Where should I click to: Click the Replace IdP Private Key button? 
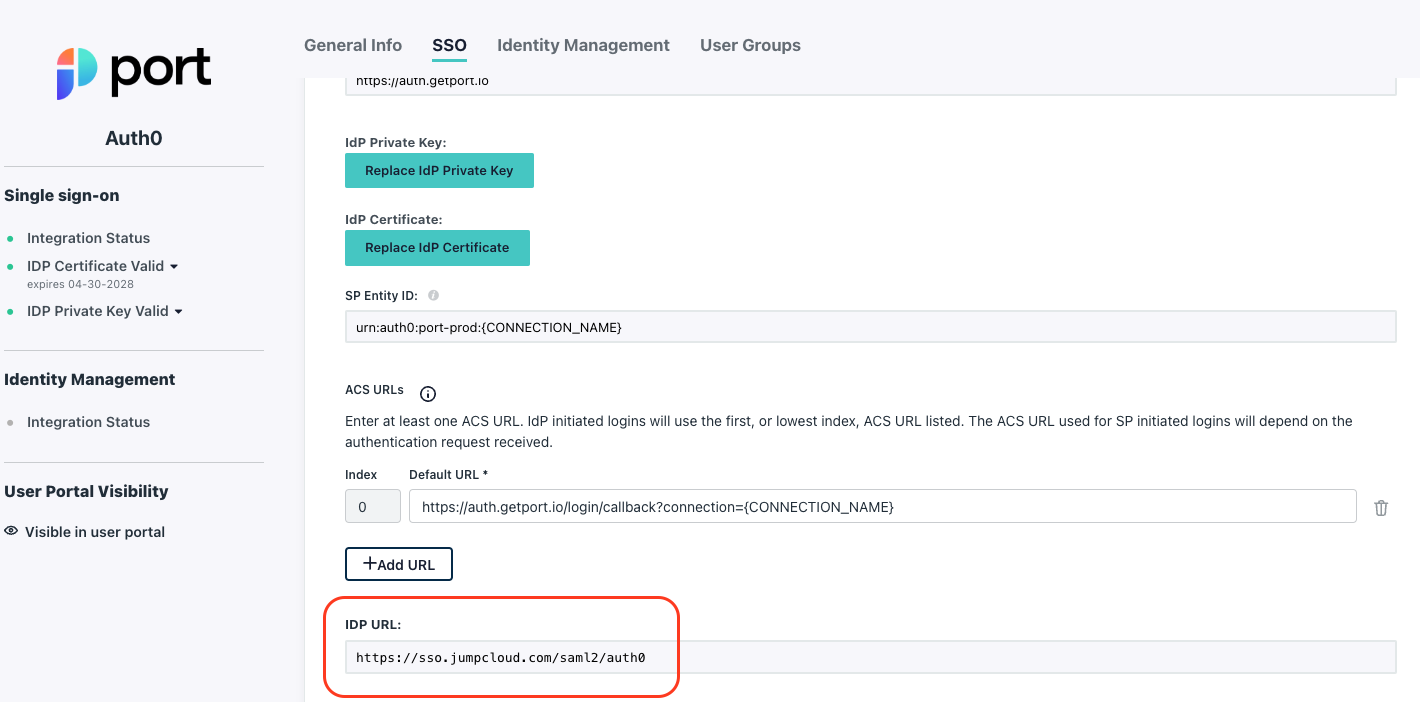439,170
